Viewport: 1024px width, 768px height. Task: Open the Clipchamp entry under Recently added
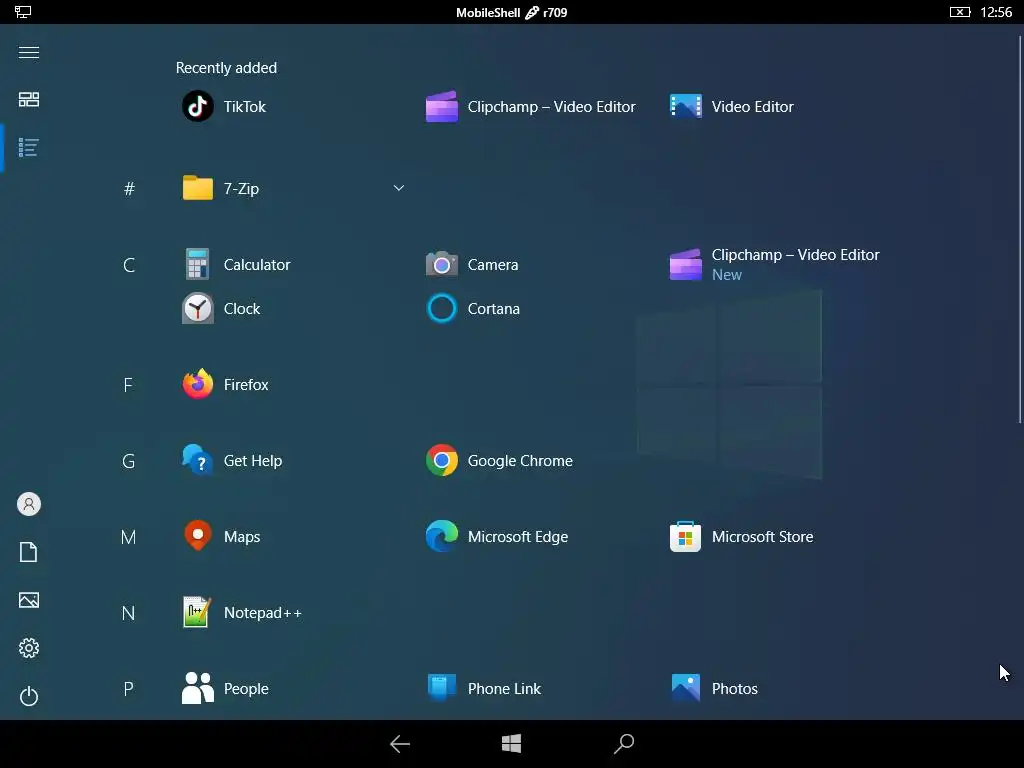[530, 106]
